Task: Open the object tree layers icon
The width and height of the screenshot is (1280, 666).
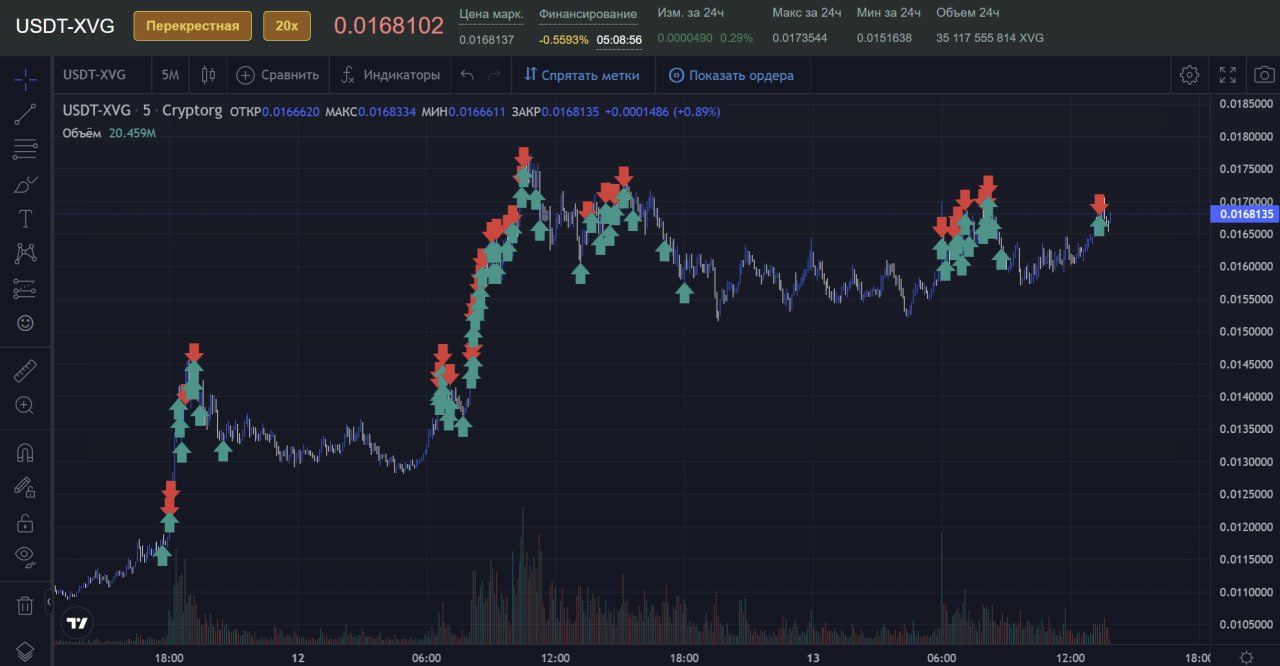Action: click(26, 651)
